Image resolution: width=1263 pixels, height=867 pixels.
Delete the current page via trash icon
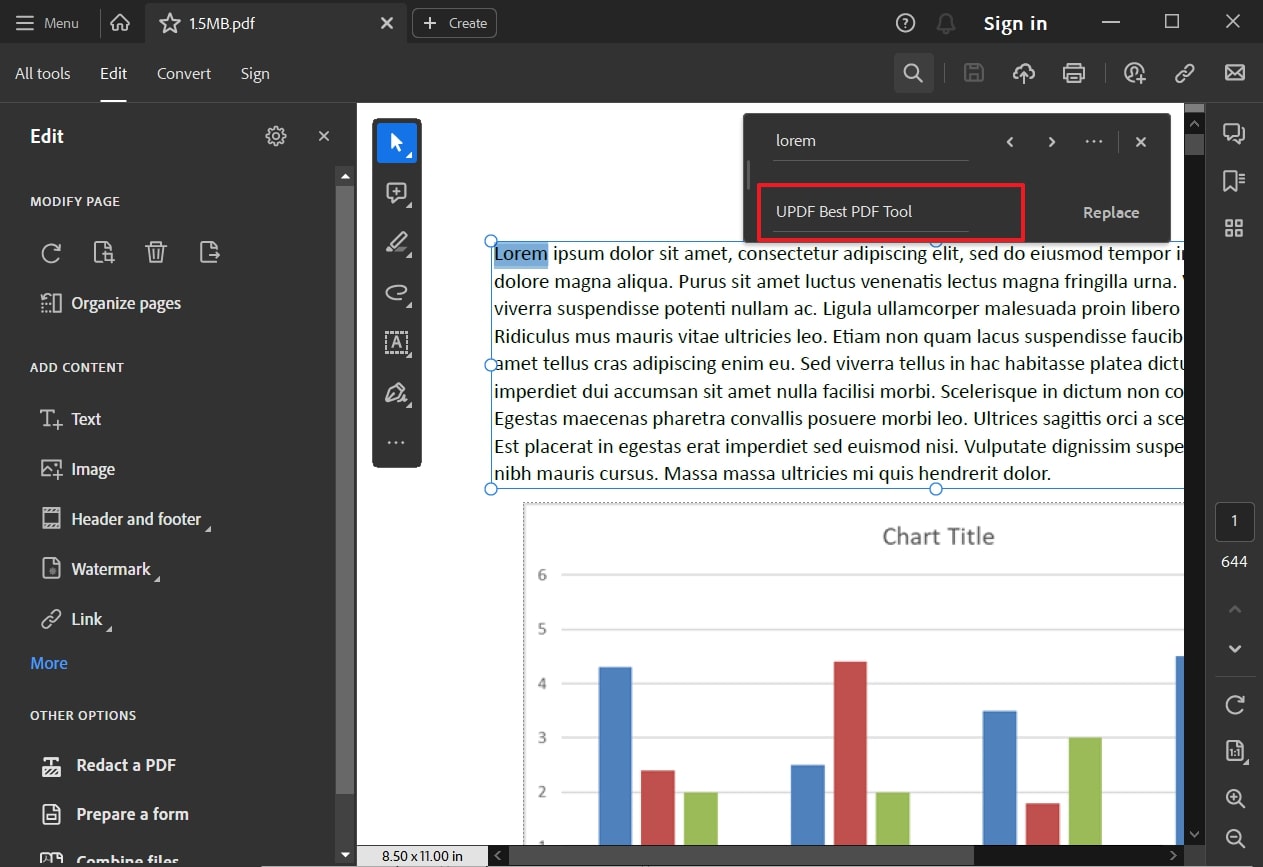click(x=156, y=252)
